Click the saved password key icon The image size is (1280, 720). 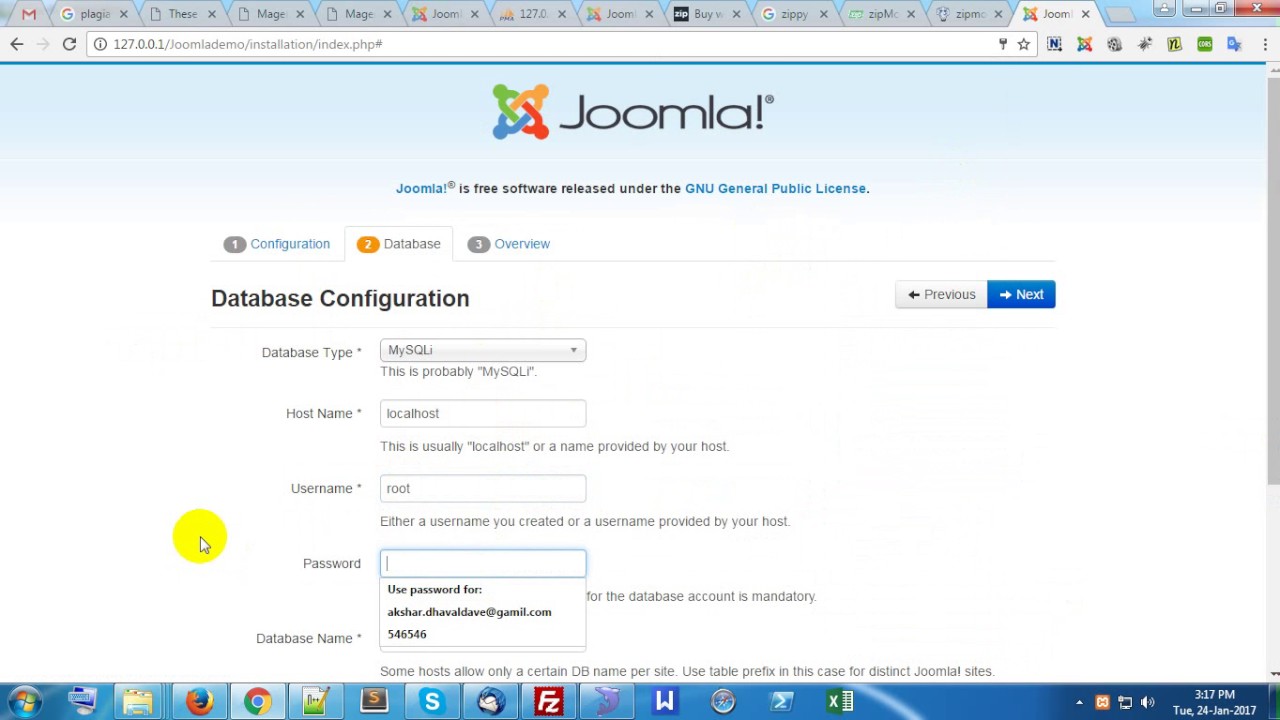1003,44
